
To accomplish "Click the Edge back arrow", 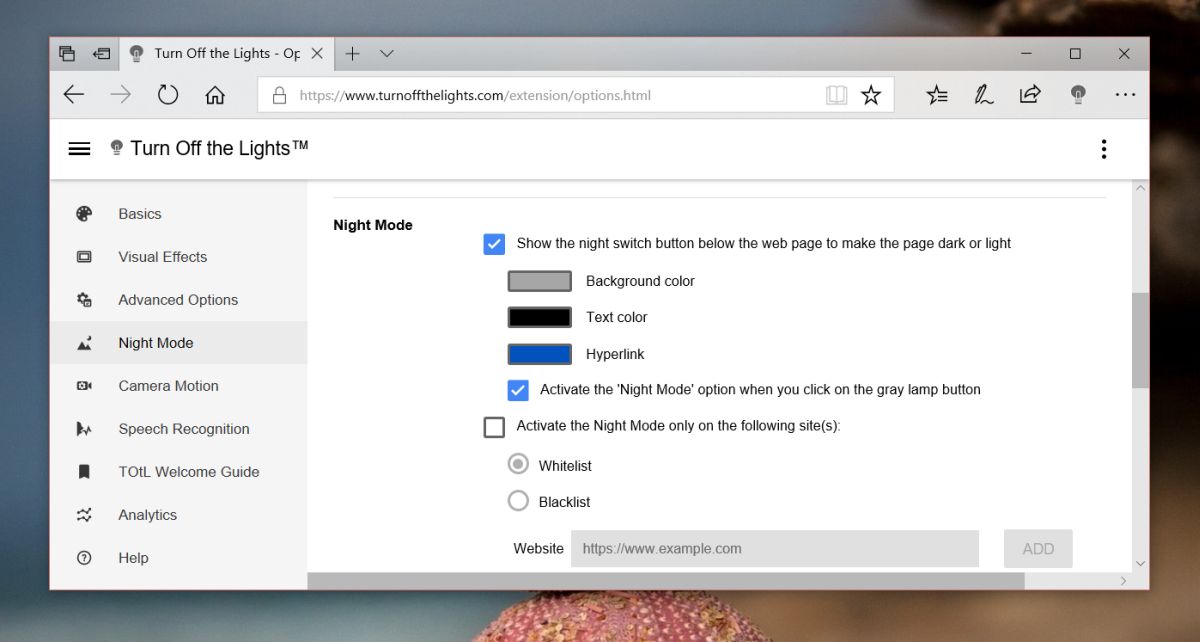I will click(x=74, y=95).
